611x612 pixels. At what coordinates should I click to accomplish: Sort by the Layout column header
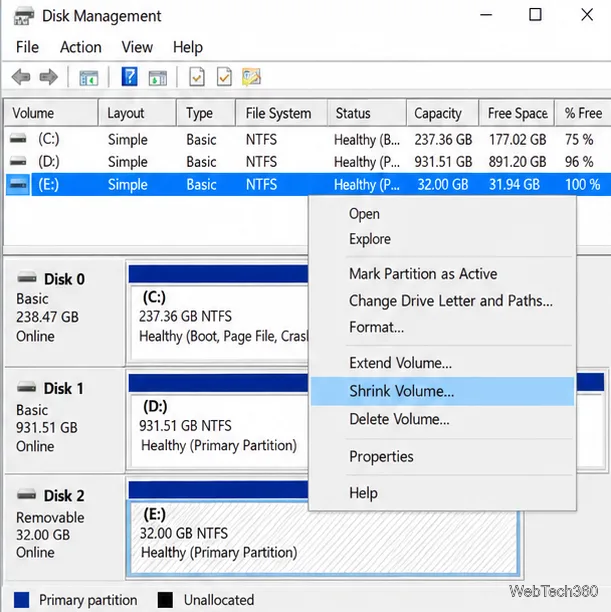pyautogui.click(x=137, y=113)
